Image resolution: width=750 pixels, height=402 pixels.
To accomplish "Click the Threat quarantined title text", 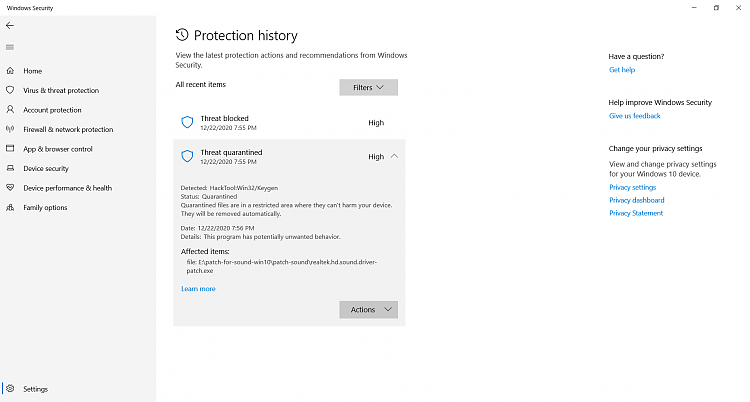I will 231,152.
